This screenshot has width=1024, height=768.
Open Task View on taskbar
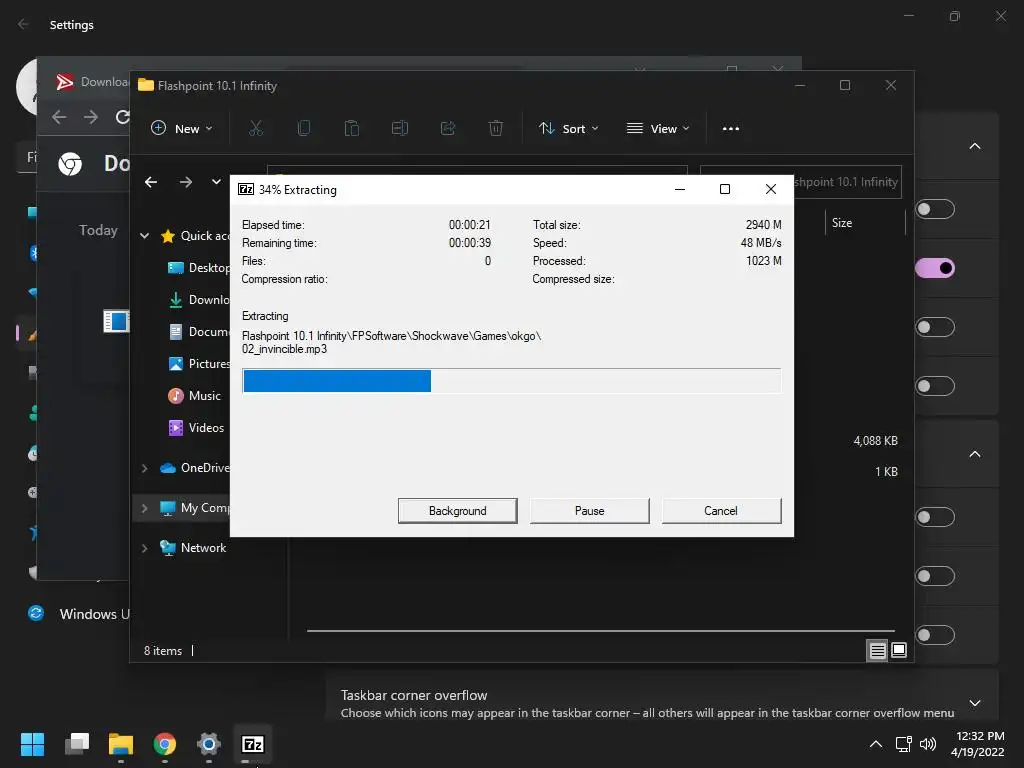(76, 744)
